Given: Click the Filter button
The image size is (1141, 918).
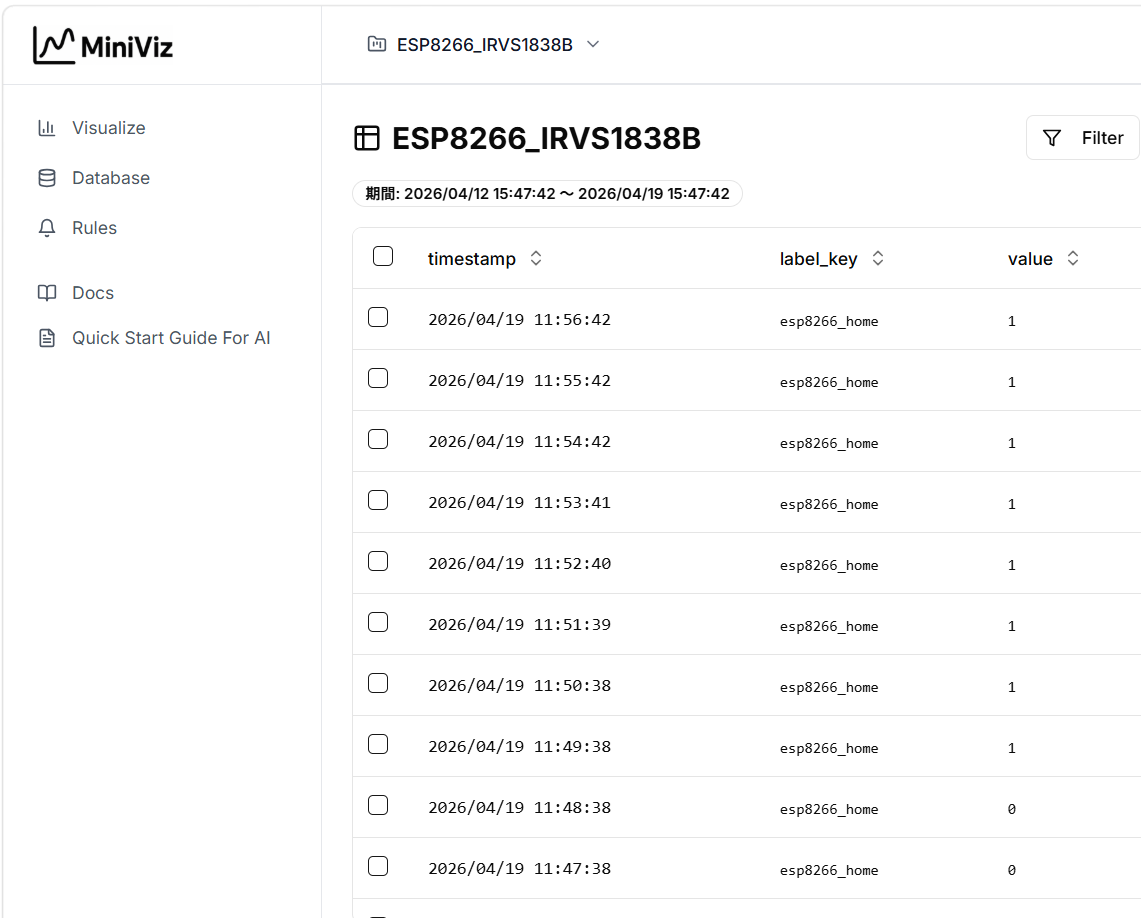Looking at the screenshot, I should click(1083, 137).
